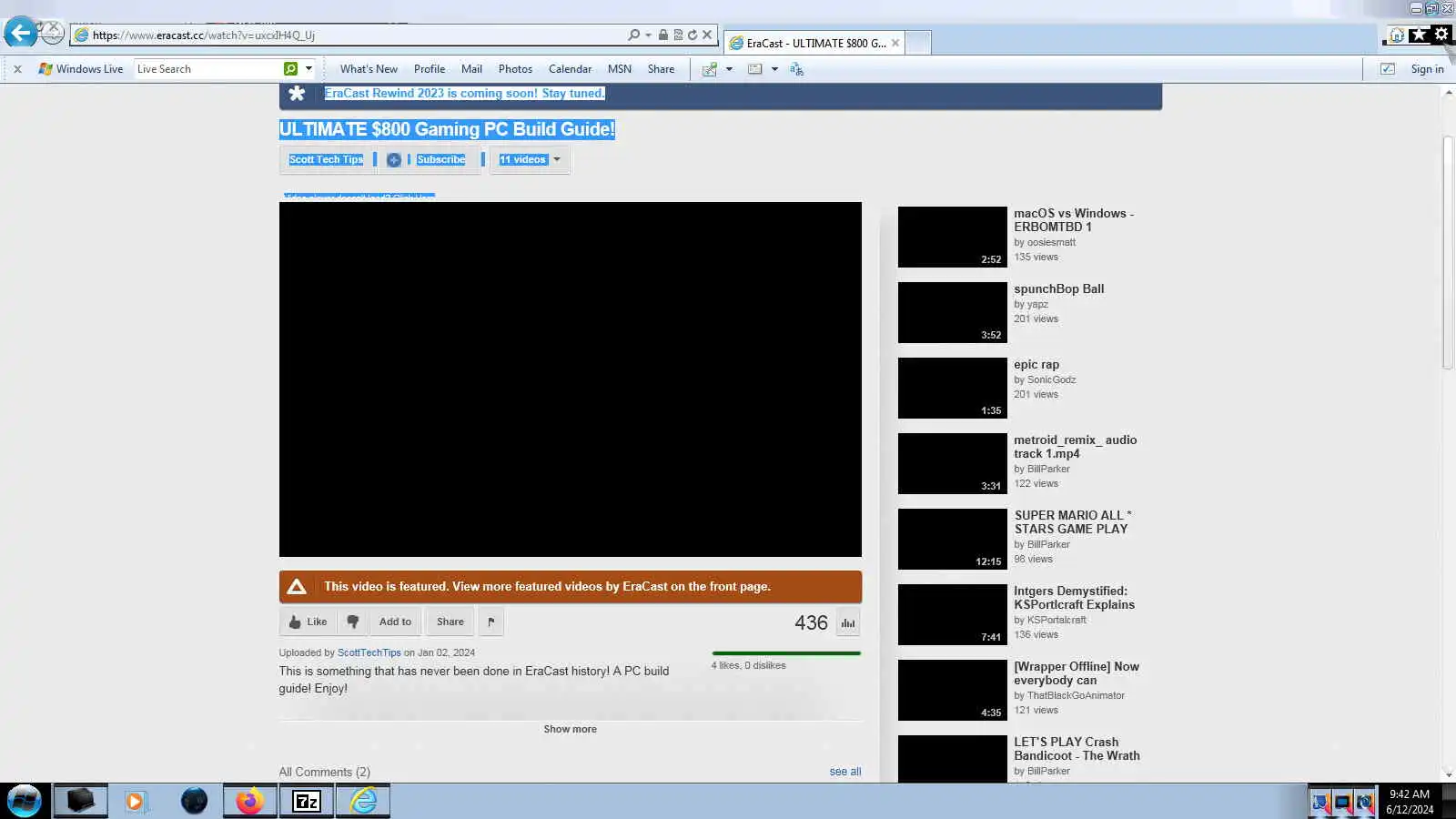Viewport: 1456px width, 819px height.
Task: Click see all comments link
Action: [845, 772]
